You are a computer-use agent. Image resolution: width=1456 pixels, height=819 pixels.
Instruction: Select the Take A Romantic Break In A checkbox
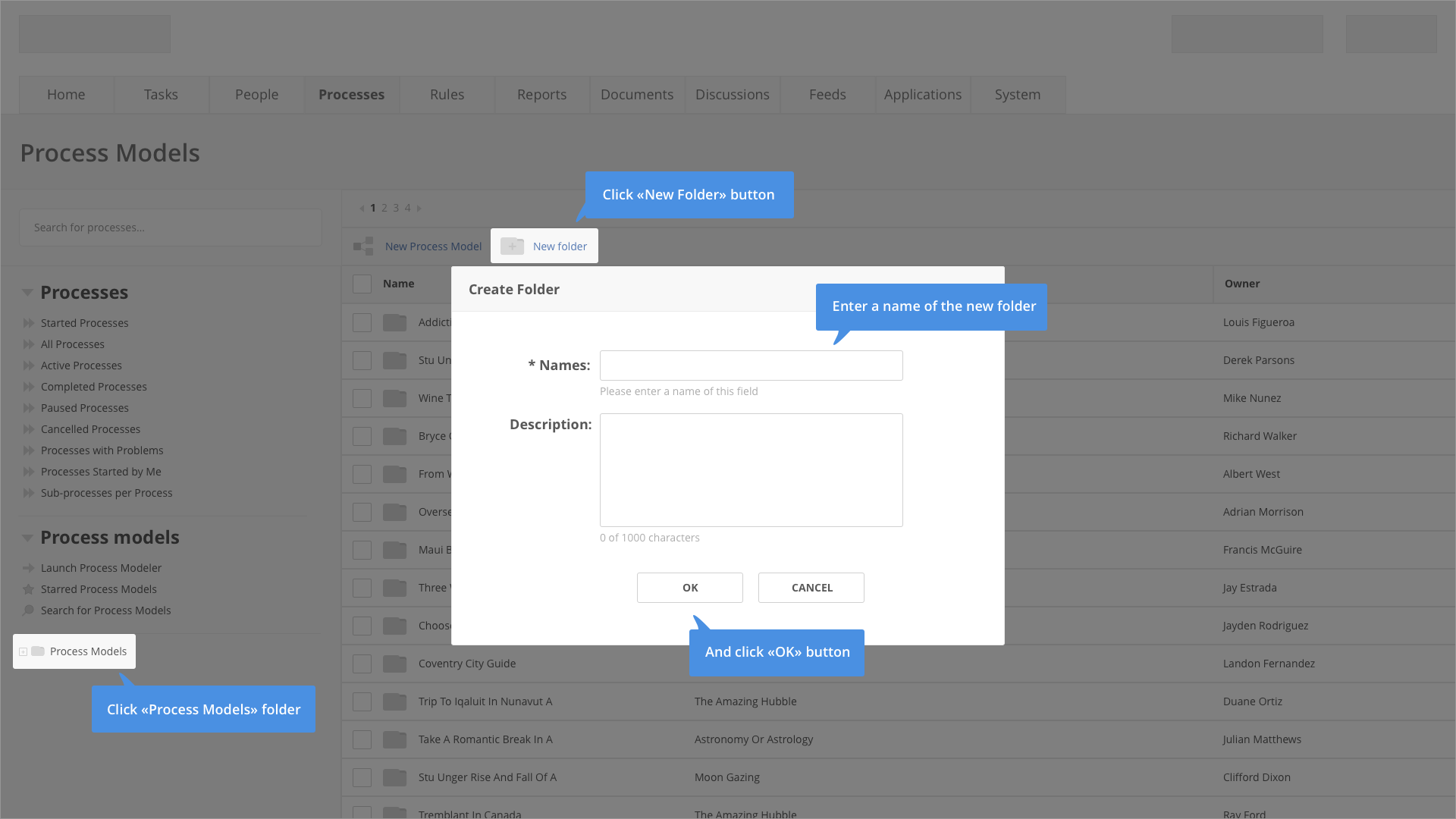point(362,739)
